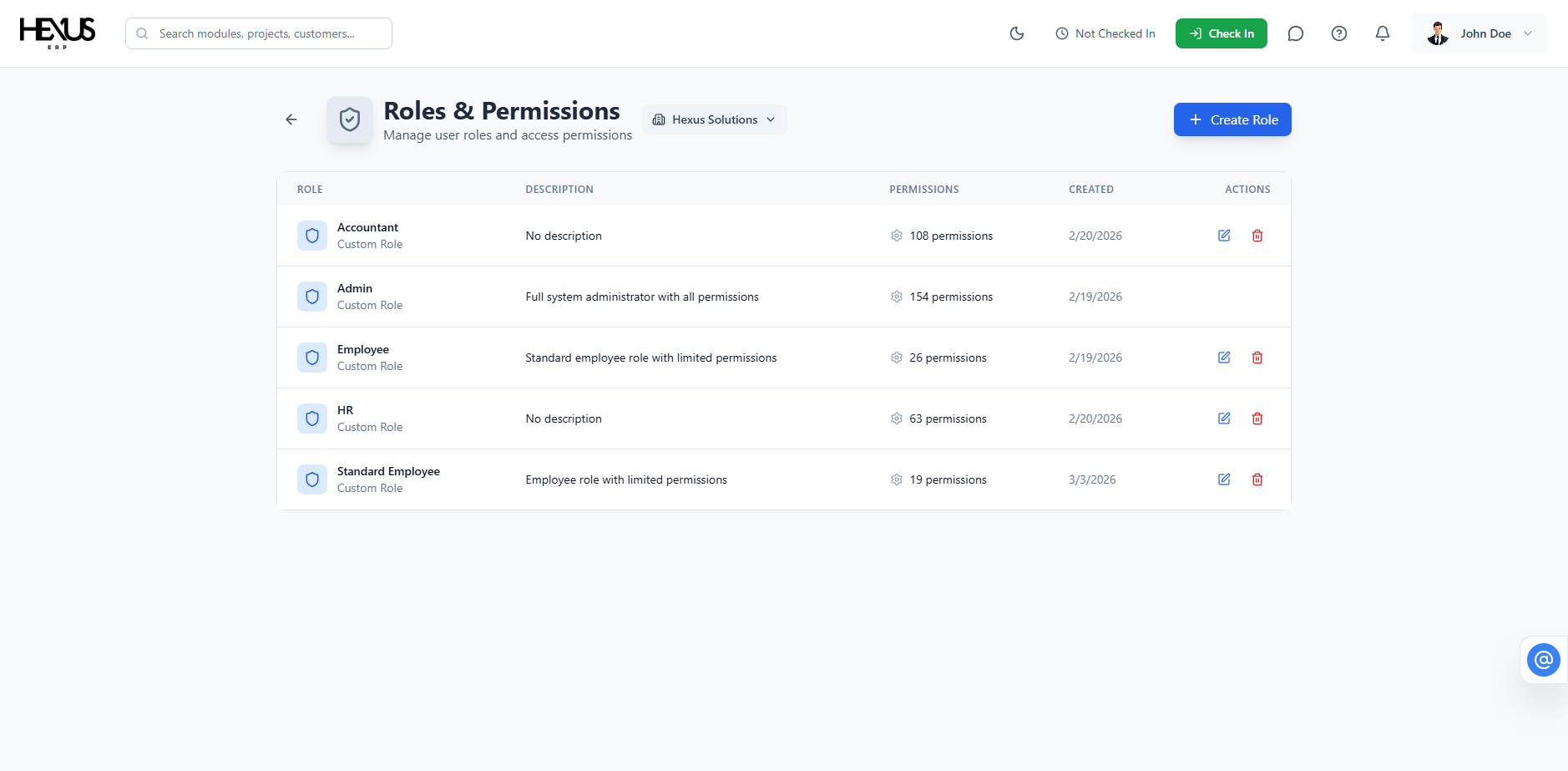Edit the Employee role
Viewport: 1568px width, 771px height.
click(x=1224, y=358)
